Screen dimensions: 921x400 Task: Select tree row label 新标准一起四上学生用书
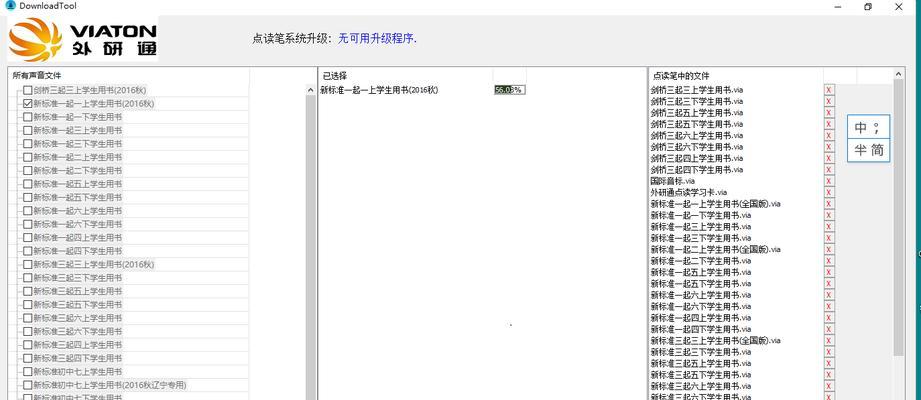point(78,238)
